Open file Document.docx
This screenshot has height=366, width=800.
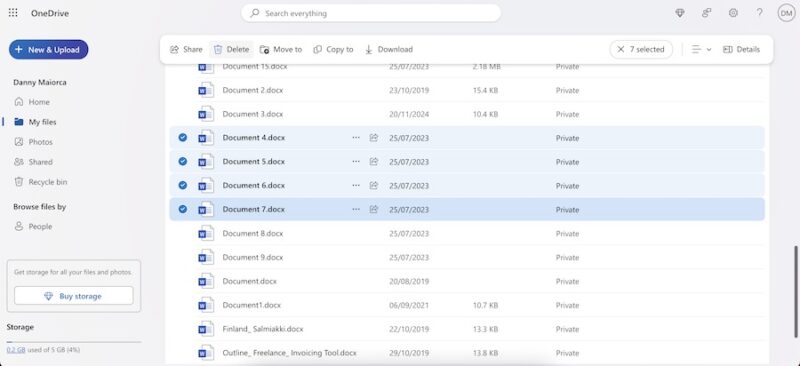[249, 281]
